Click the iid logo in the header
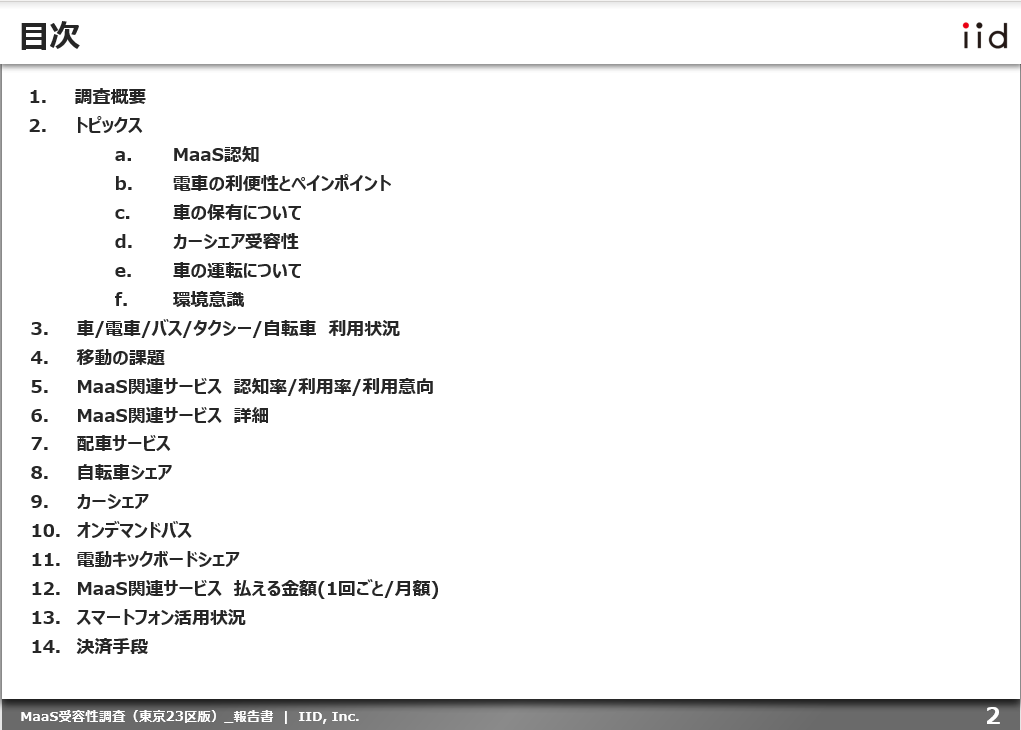Image resolution: width=1021 pixels, height=730 pixels. (985, 36)
